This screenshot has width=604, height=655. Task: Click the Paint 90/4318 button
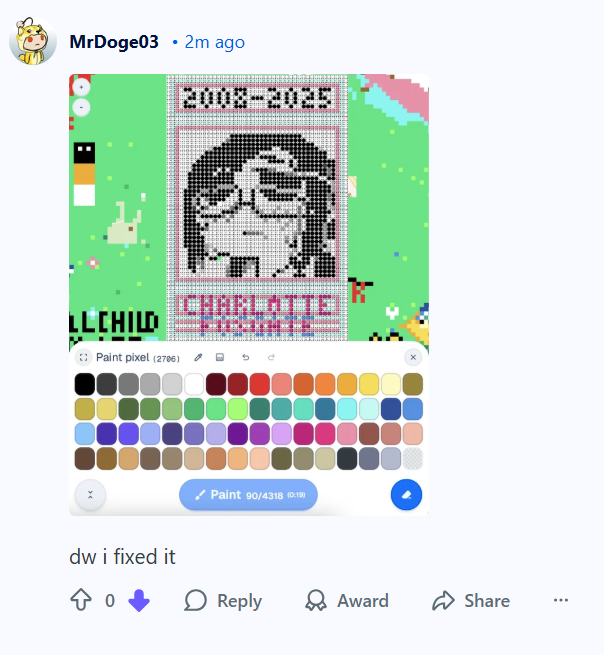coord(248,495)
